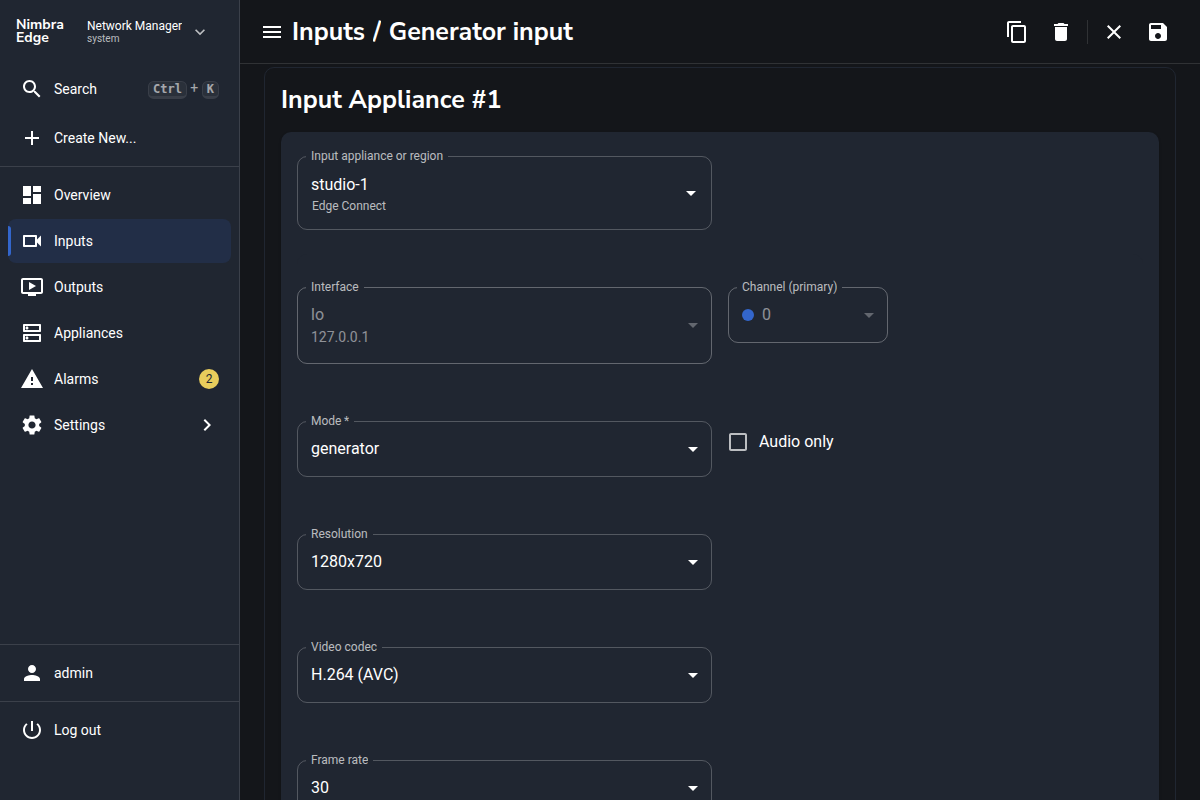
Task: Open the Frame rate dropdown
Action: 504,781
